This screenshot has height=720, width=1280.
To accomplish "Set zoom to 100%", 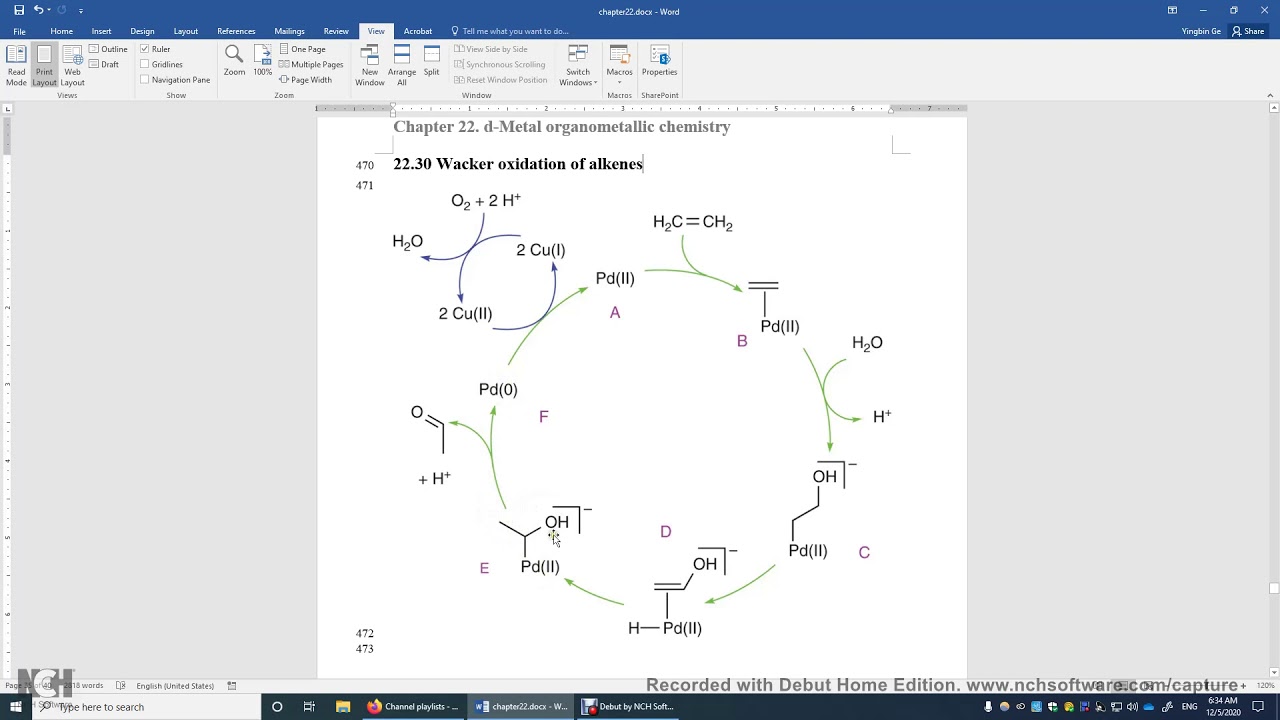I will 262,61.
